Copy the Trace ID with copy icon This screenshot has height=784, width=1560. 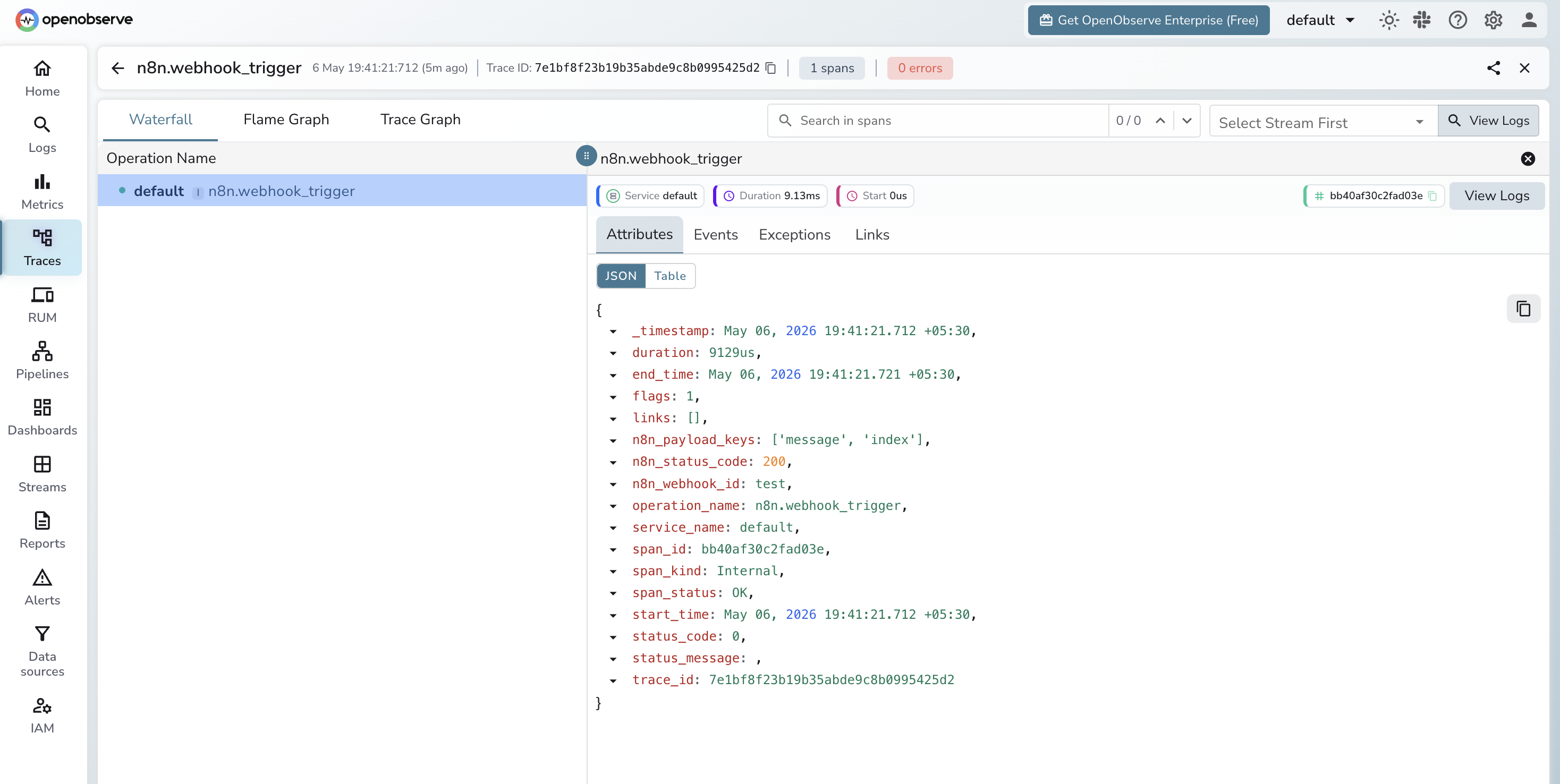tap(771, 68)
